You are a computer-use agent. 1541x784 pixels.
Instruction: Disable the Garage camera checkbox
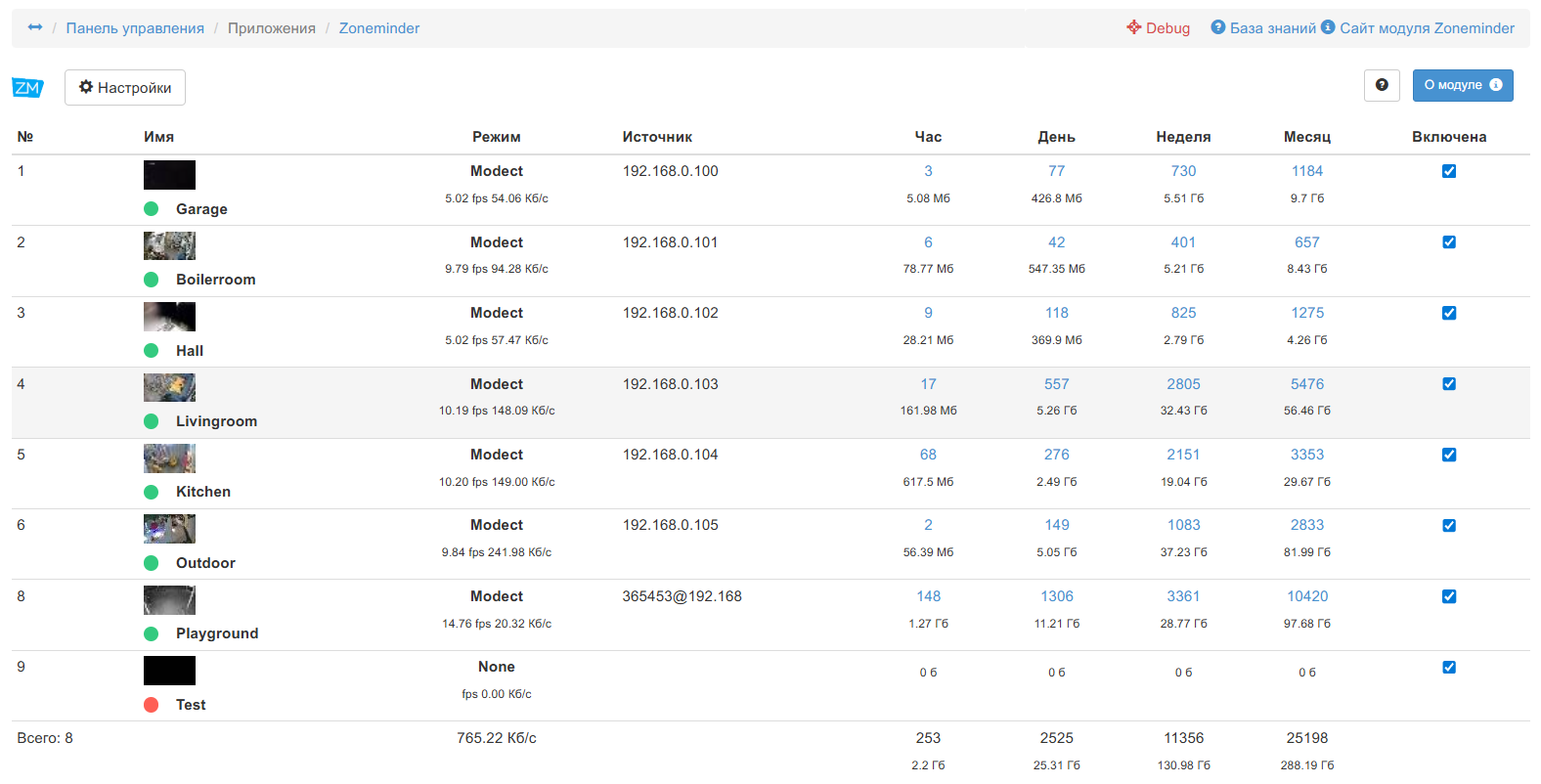pos(1448,171)
